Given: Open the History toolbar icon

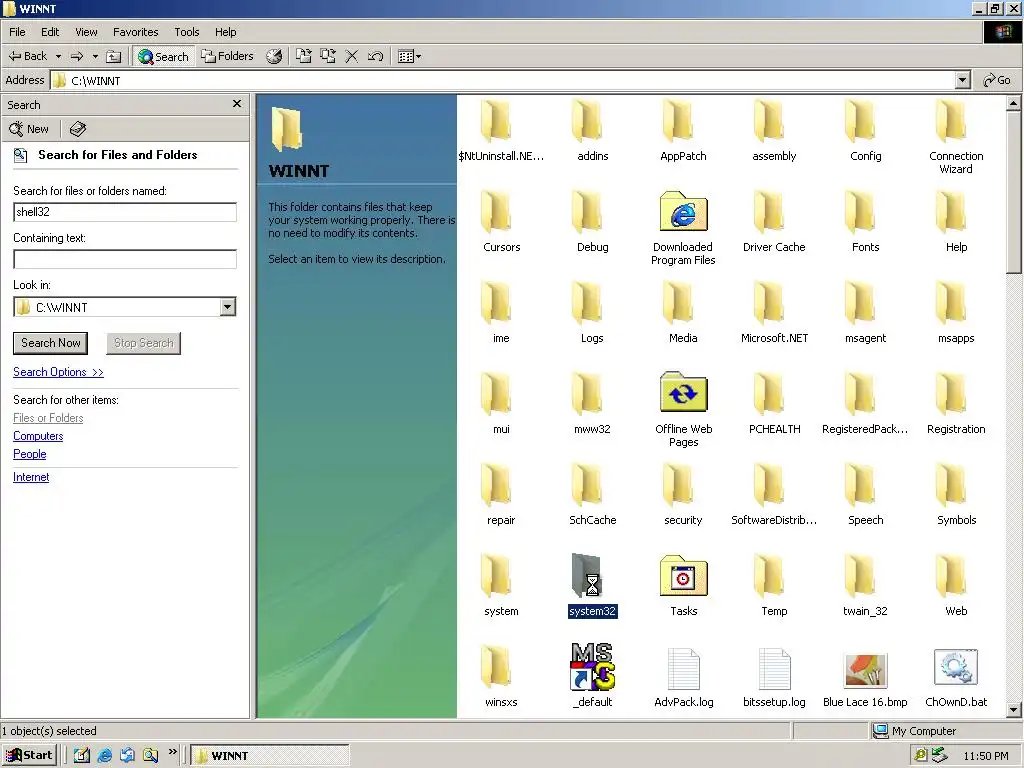Looking at the screenshot, I should click(x=274, y=56).
